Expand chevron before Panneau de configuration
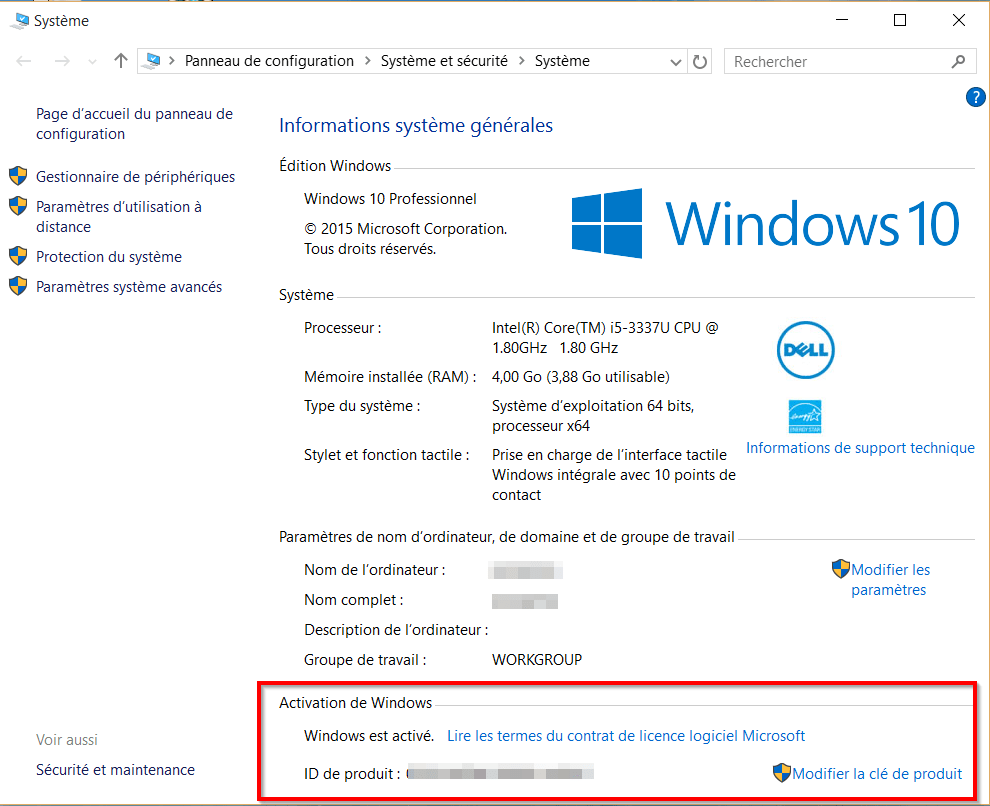Screen dimensions: 990x806 pos(172,61)
